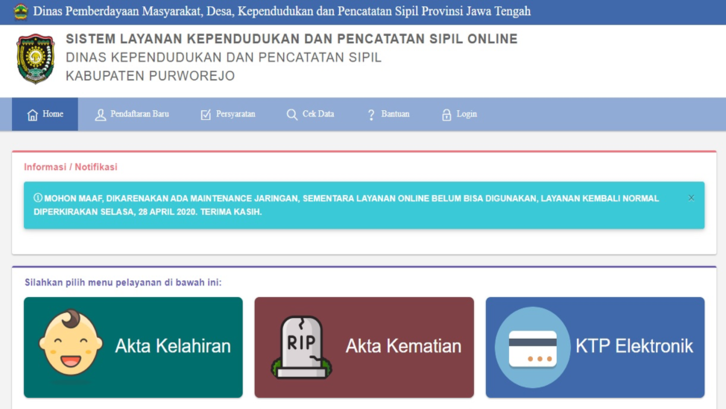This screenshot has height=409, width=726.
Task: Click the Dinas Kependudukan dan Pencatatan Sipil subtitle
Action: 224,57
